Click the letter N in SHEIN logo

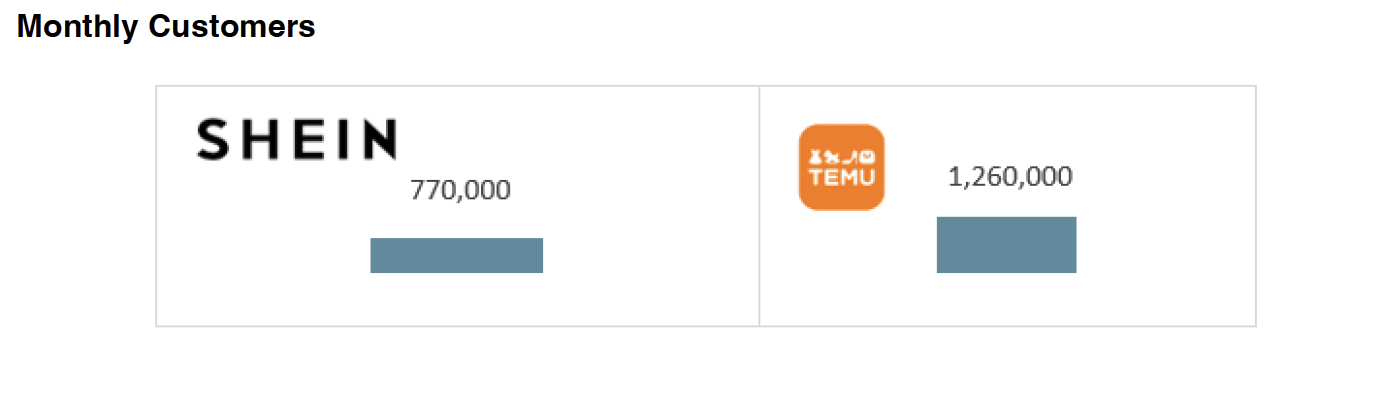379,139
